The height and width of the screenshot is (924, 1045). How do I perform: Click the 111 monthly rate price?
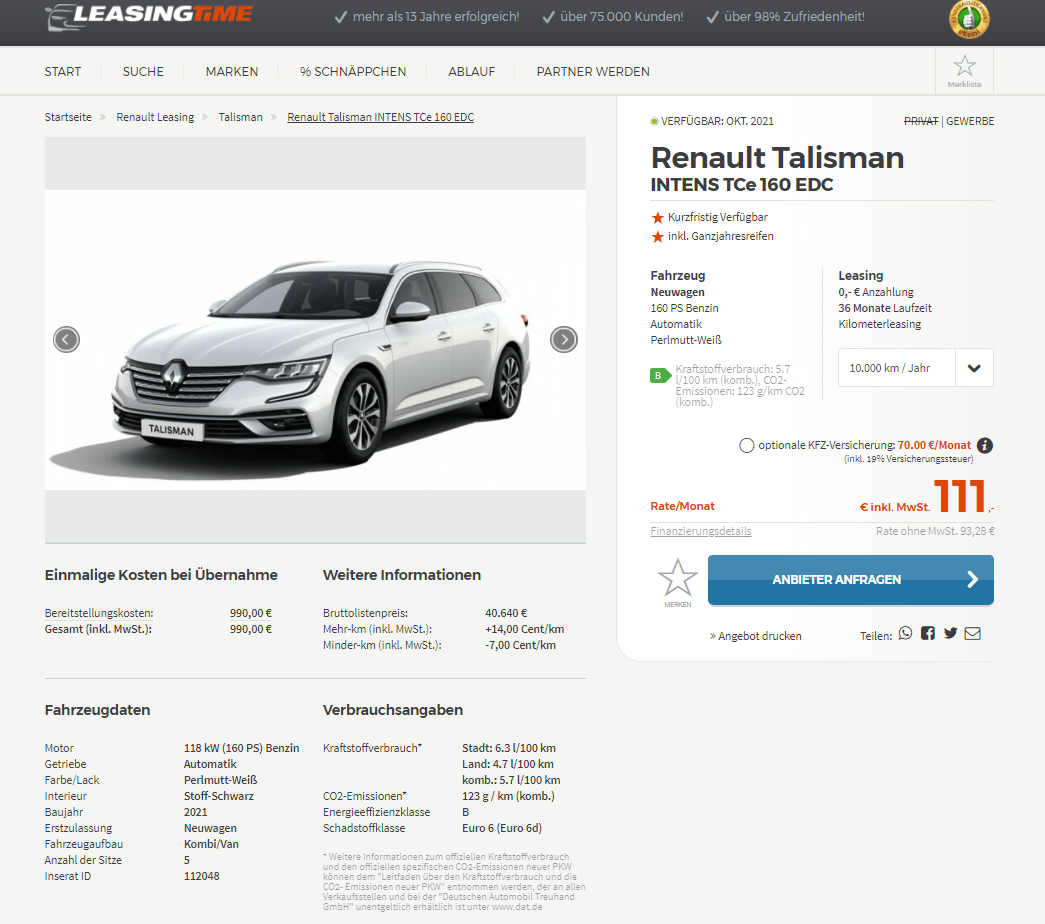coord(960,496)
